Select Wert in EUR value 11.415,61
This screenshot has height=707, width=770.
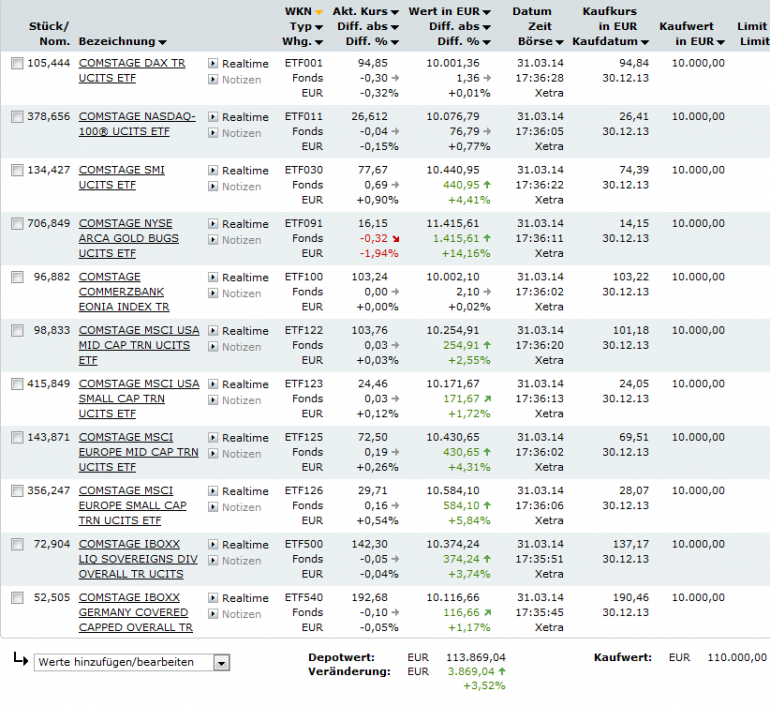pyautogui.click(x=453, y=224)
